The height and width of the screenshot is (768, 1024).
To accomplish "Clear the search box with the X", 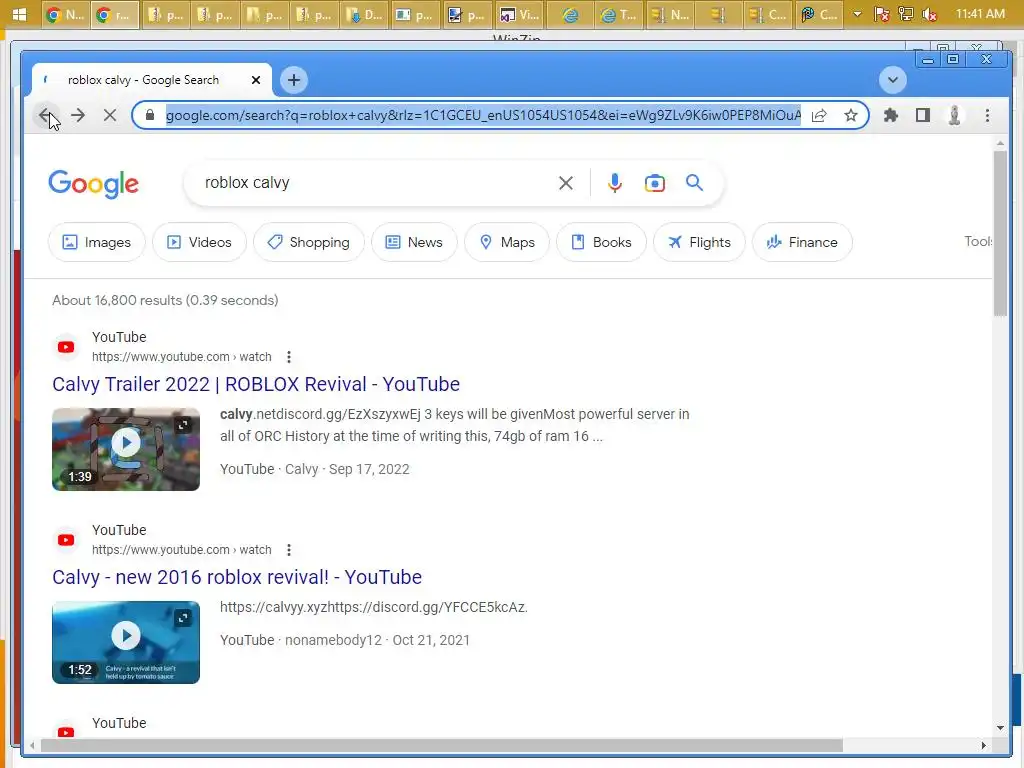I will click(566, 183).
